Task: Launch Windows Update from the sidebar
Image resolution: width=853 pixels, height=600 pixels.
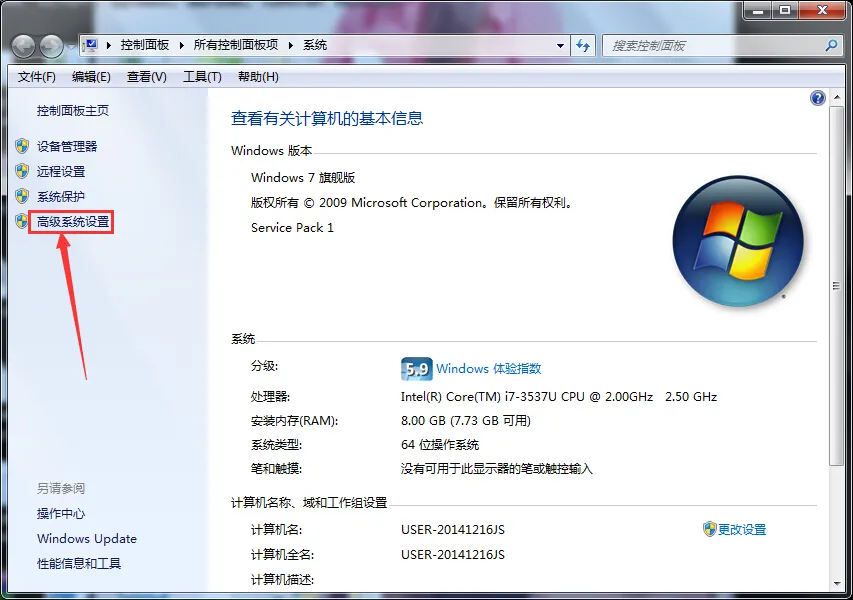Action: tap(85, 538)
